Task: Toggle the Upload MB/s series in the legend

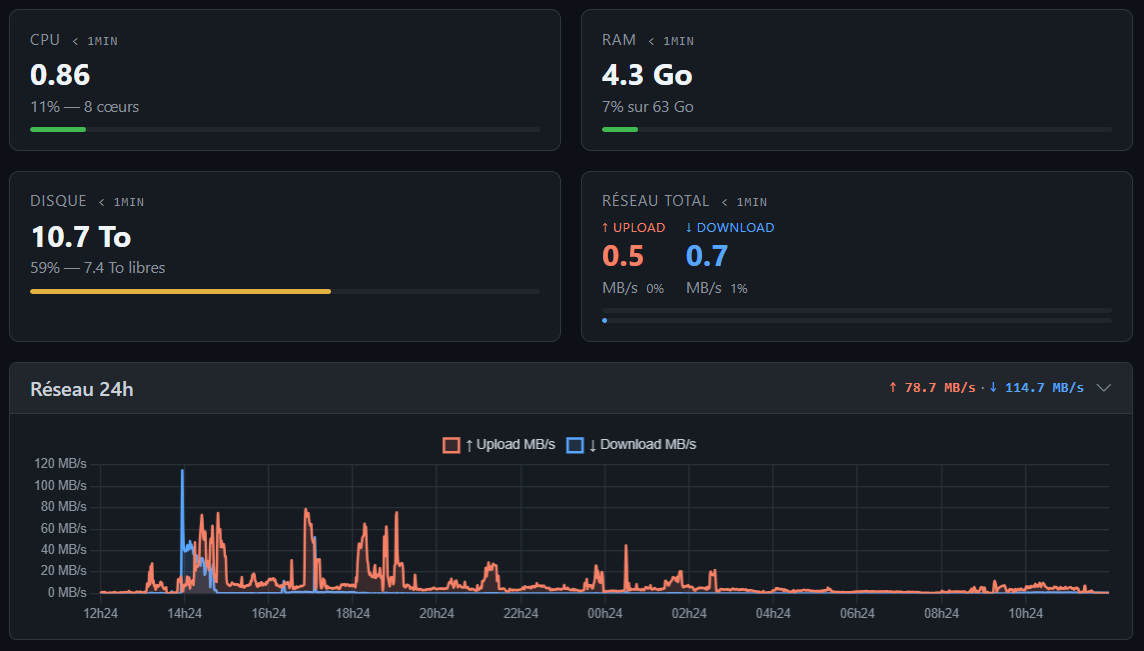Action: click(500, 444)
